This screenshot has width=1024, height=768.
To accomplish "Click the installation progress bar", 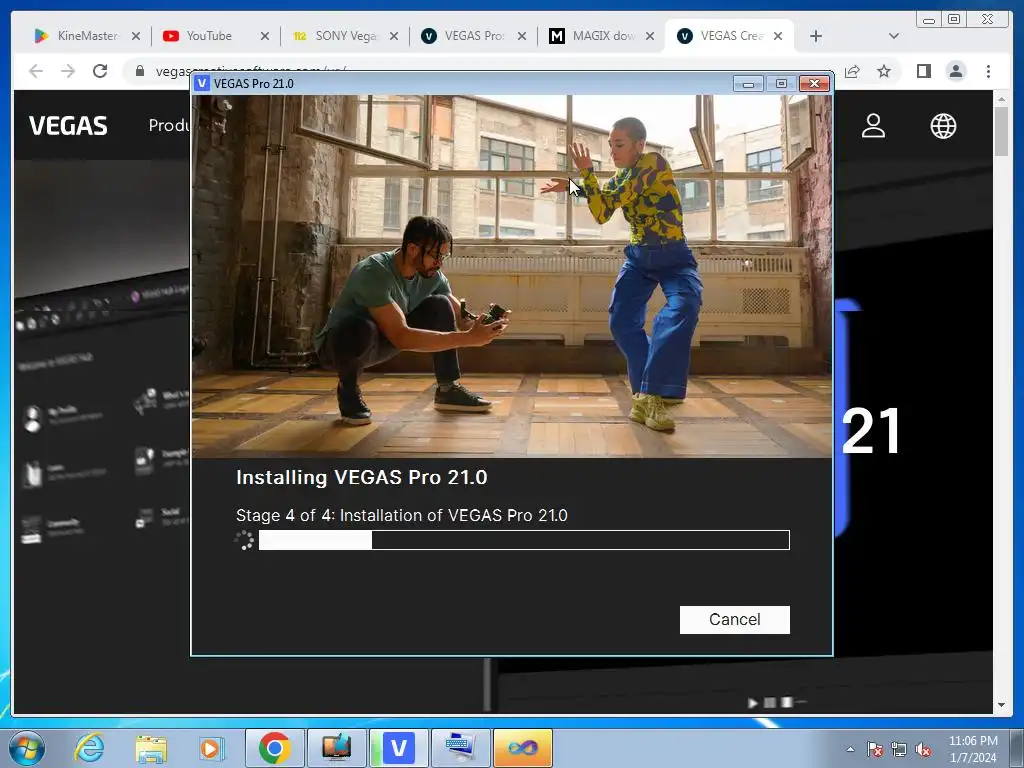I will coord(524,540).
